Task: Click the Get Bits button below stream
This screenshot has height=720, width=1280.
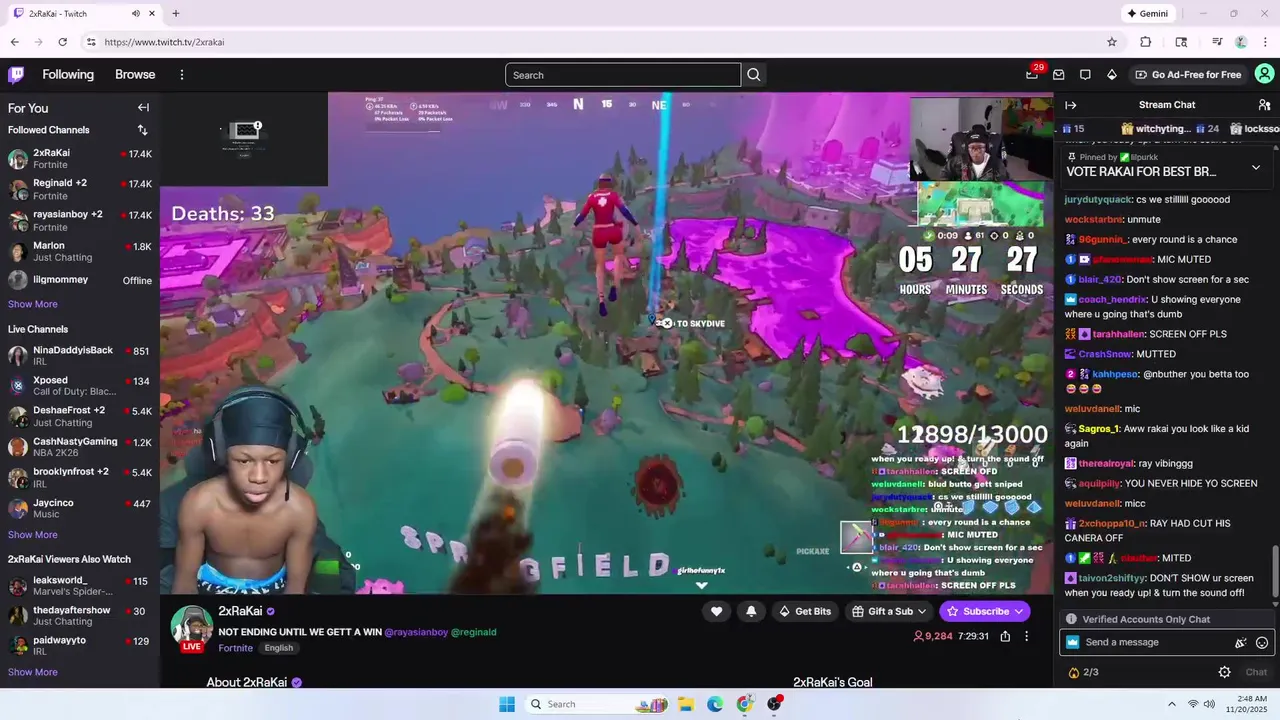Action: pyautogui.click(x=804, y=611)
